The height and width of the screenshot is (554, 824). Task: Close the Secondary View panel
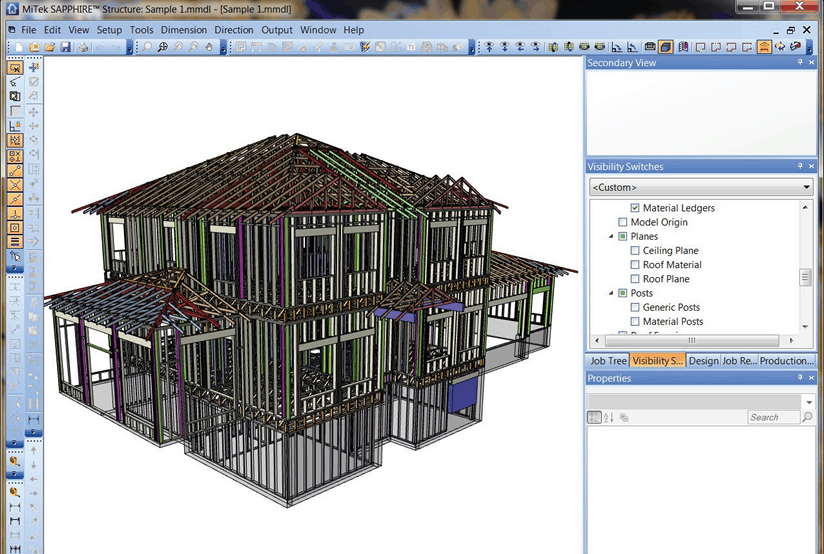[x=811, y=62]
